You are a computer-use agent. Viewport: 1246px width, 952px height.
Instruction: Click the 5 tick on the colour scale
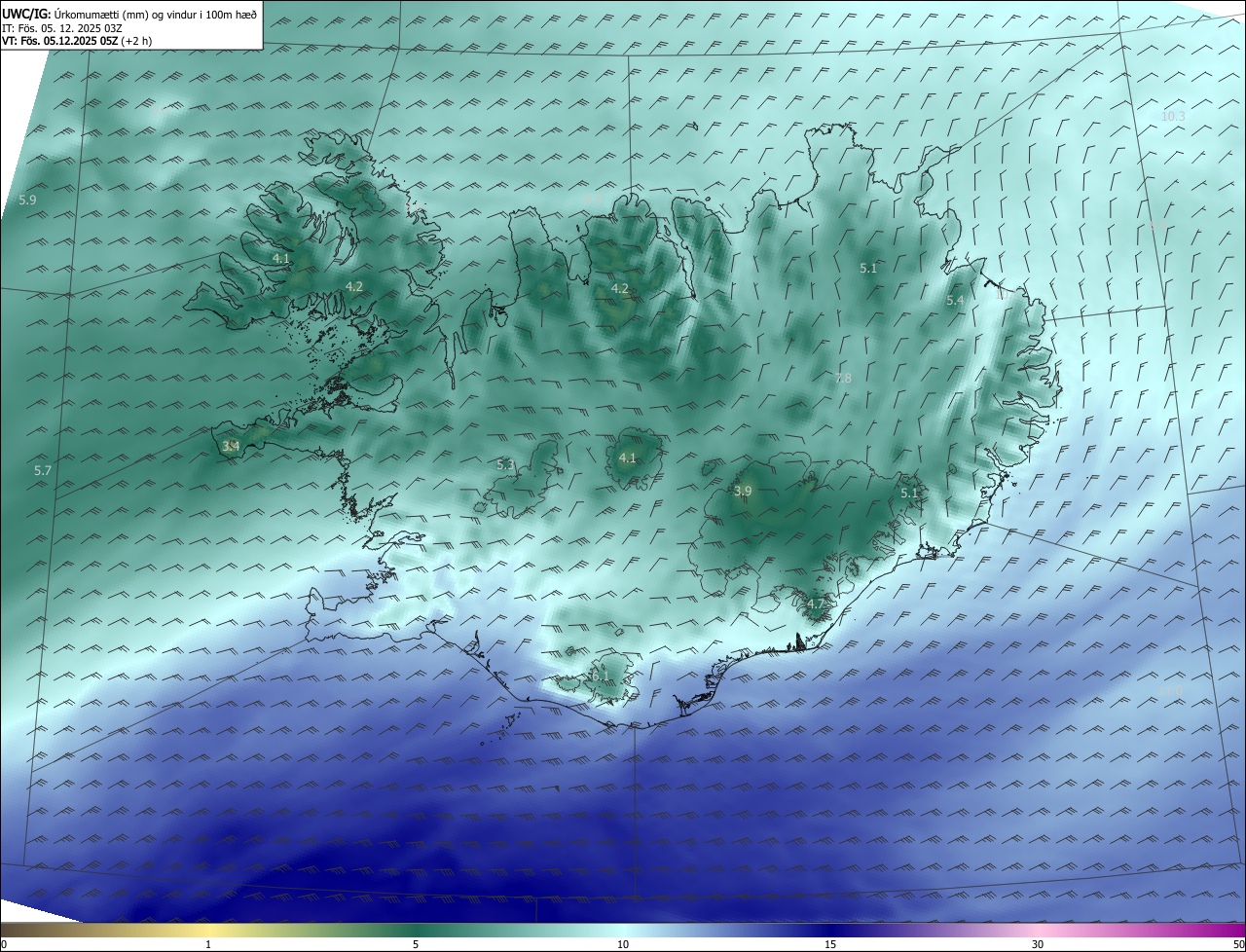point(416,944)
